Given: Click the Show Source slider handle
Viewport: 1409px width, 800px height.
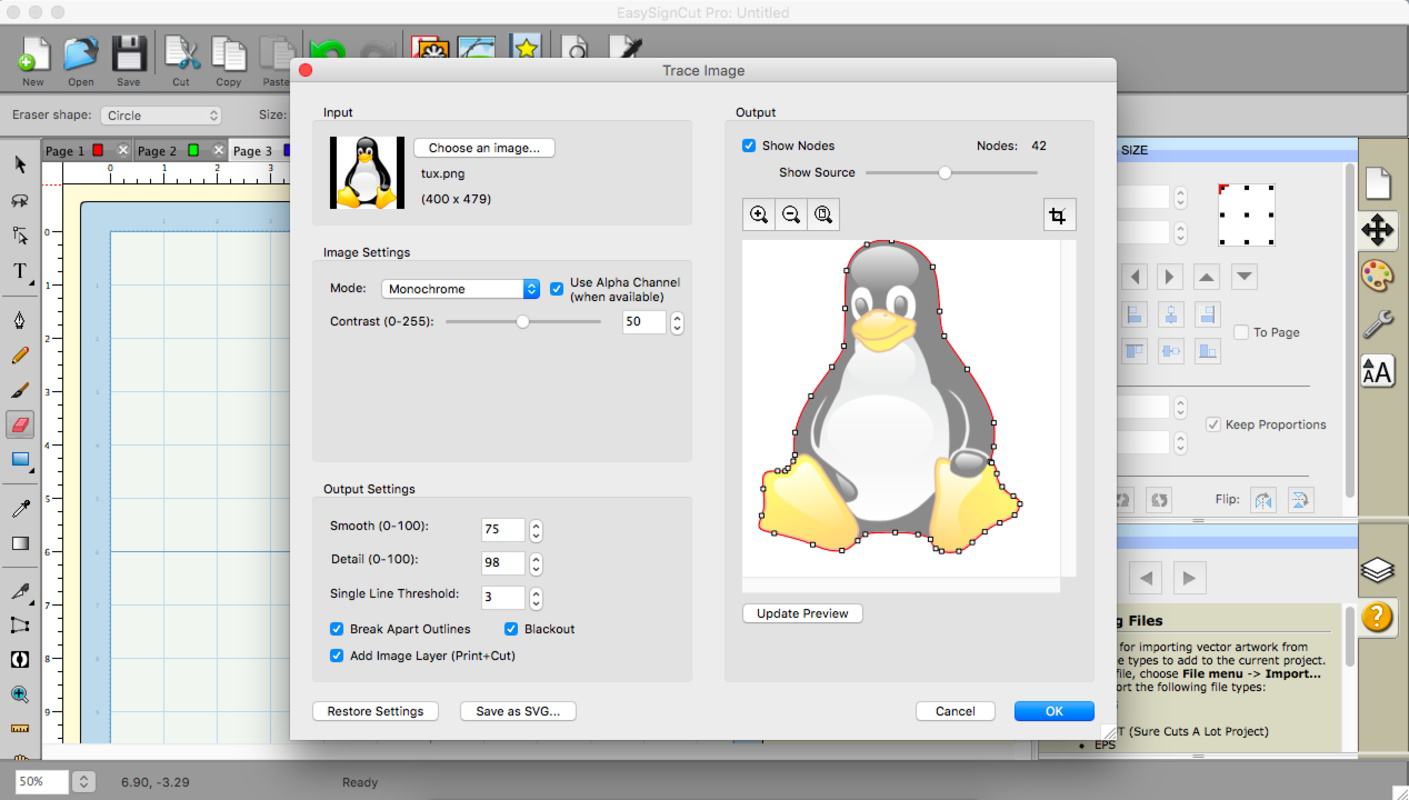Looking at the screenshot, I should (944, 173).
